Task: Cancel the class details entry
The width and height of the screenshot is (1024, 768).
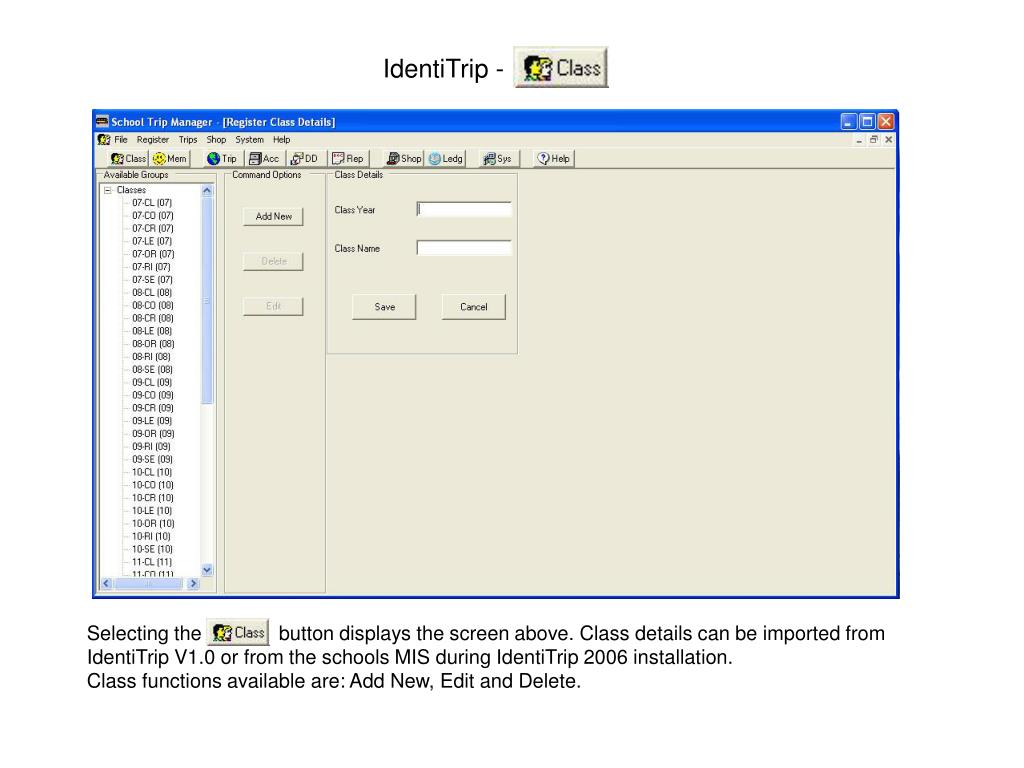Action: [473, 307]
